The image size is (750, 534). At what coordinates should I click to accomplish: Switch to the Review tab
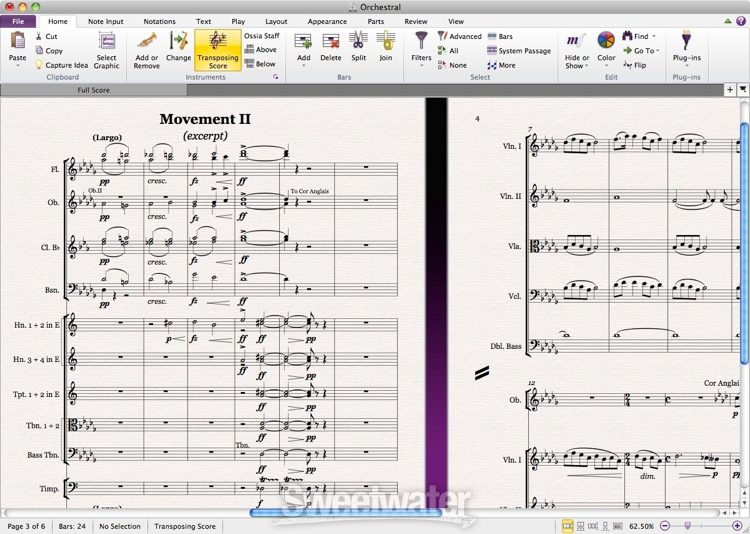click(416, 22)
